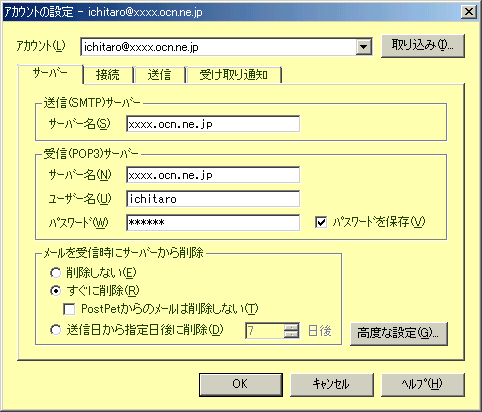Choose 送信日から指定日後に削除 radio option
Image resolution: width=482 pixels, height=412 pixels.
click(56, 330)
